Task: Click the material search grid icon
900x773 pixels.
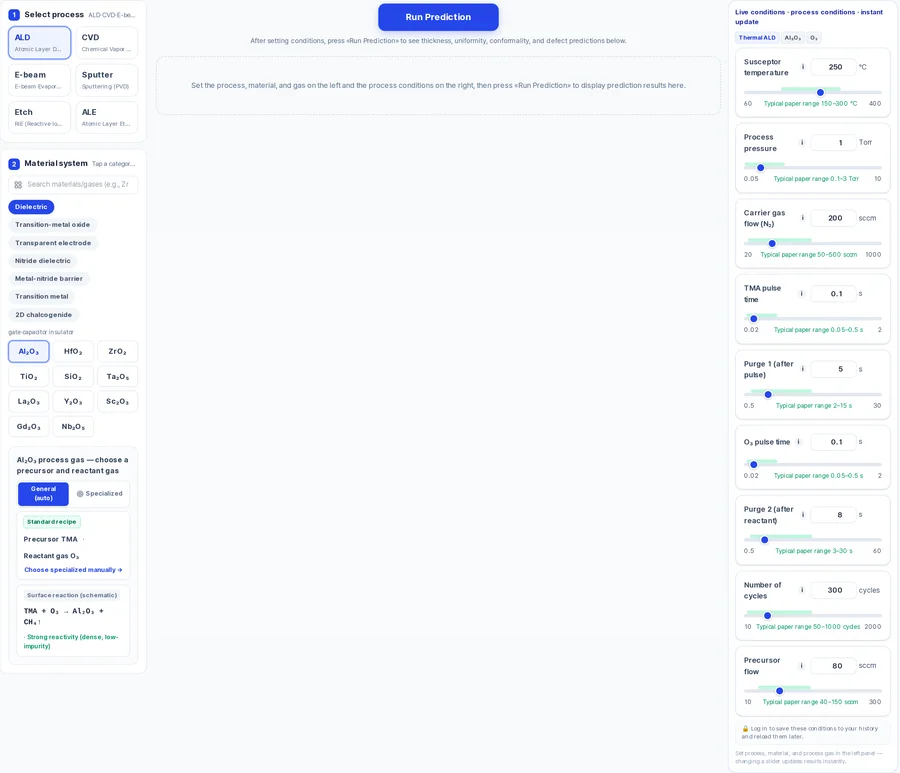Action: click(18, 185)
